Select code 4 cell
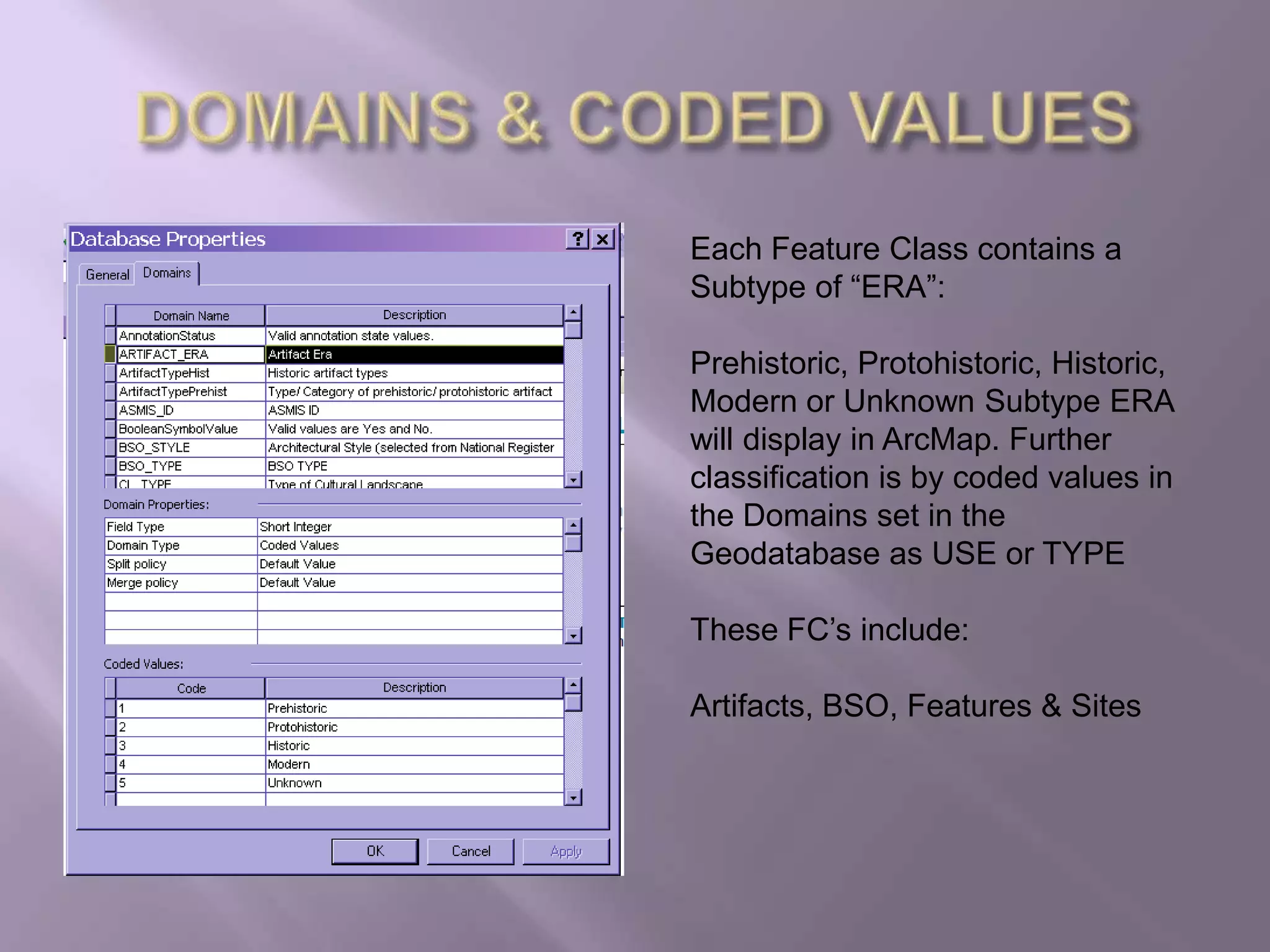 pos(190,764)
